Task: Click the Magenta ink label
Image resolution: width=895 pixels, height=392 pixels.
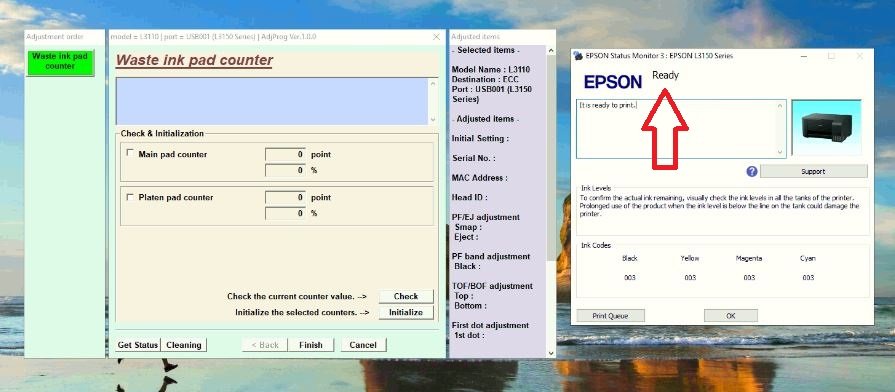Action: pos(749,258)
